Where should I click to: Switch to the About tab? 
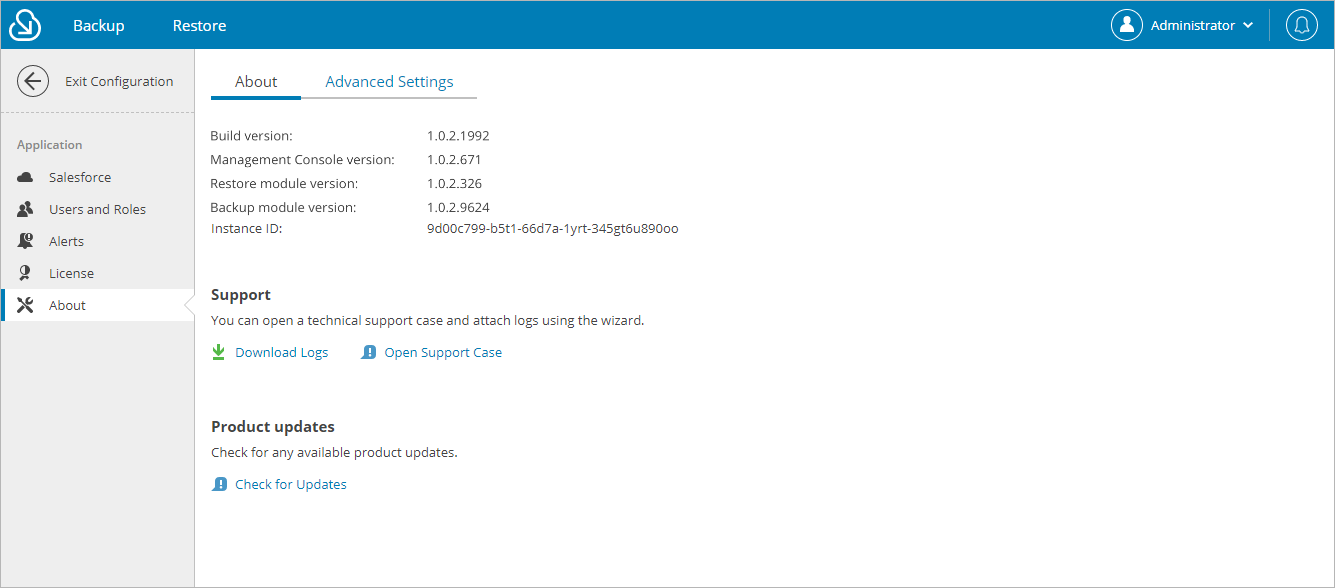point(256,82)
